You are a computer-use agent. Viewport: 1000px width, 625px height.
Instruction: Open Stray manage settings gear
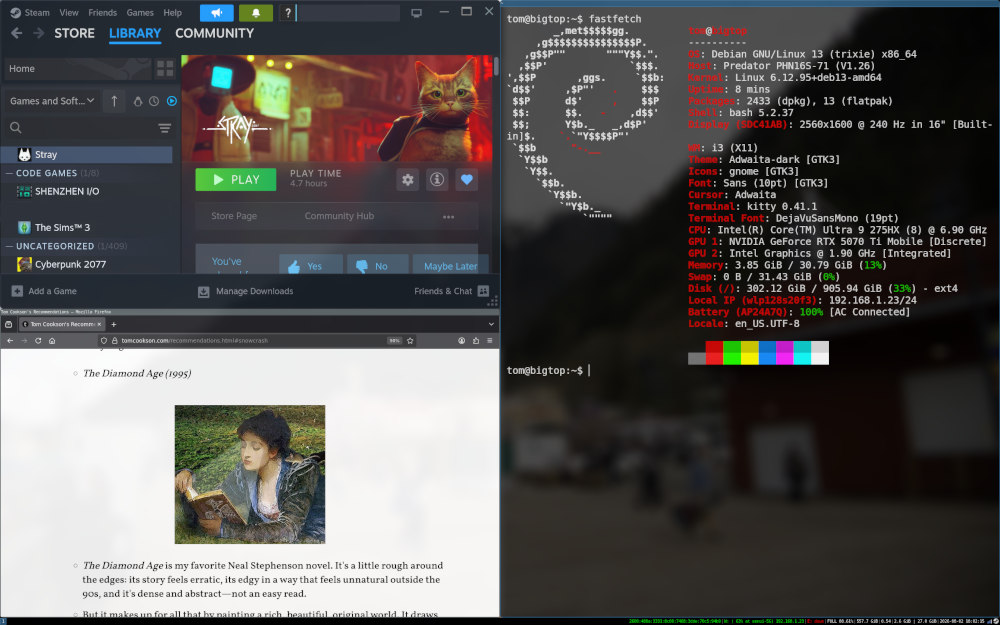click(x=408, y=180)
